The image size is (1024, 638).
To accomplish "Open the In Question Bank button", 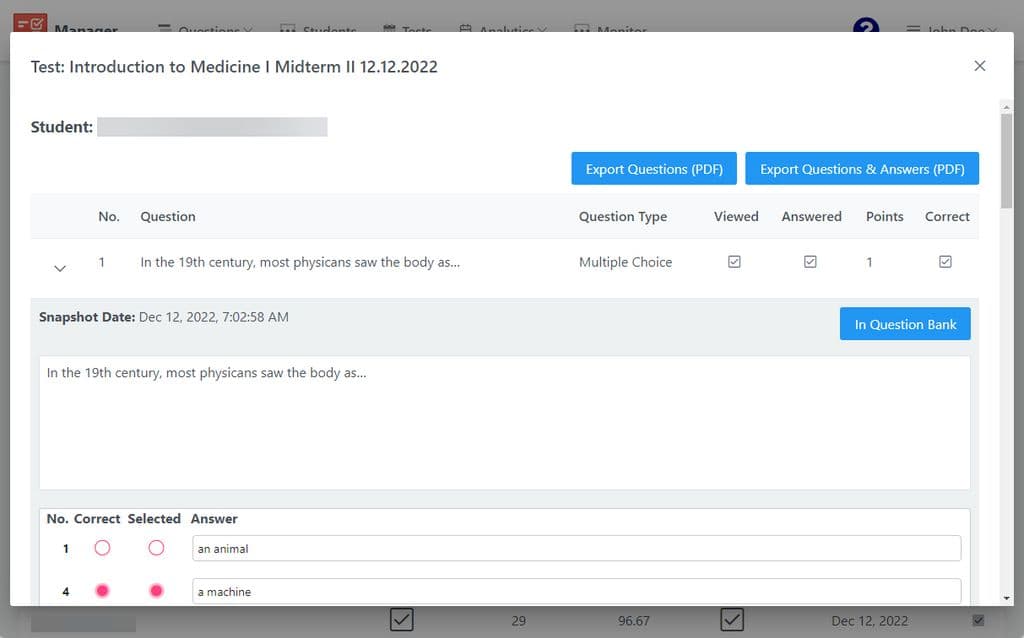I will (x=905, y=324).
